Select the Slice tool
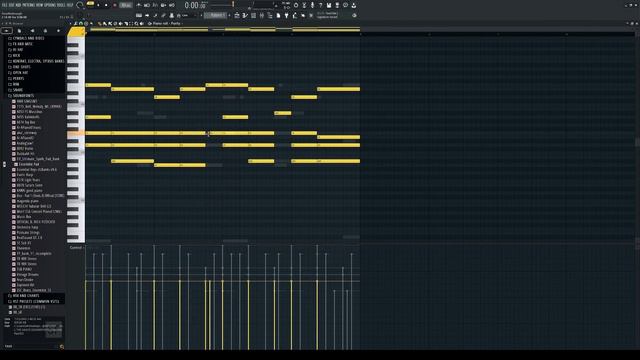Viewport: 640px width, 360px height. pyautogui.click(x=126, y=24)
